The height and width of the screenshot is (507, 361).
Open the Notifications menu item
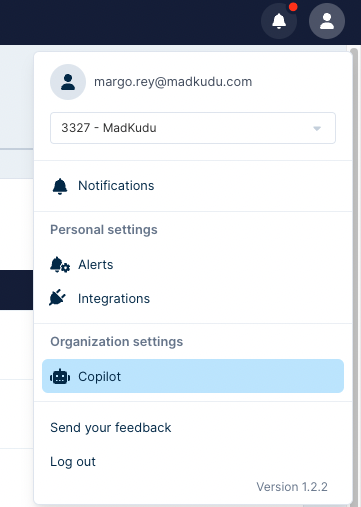193,186
